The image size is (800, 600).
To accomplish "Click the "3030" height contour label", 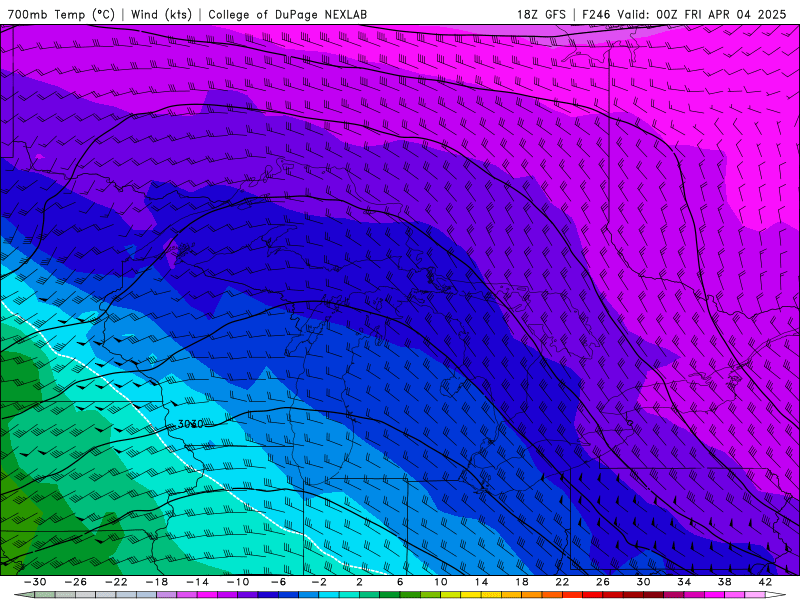I will click(190, 424).
